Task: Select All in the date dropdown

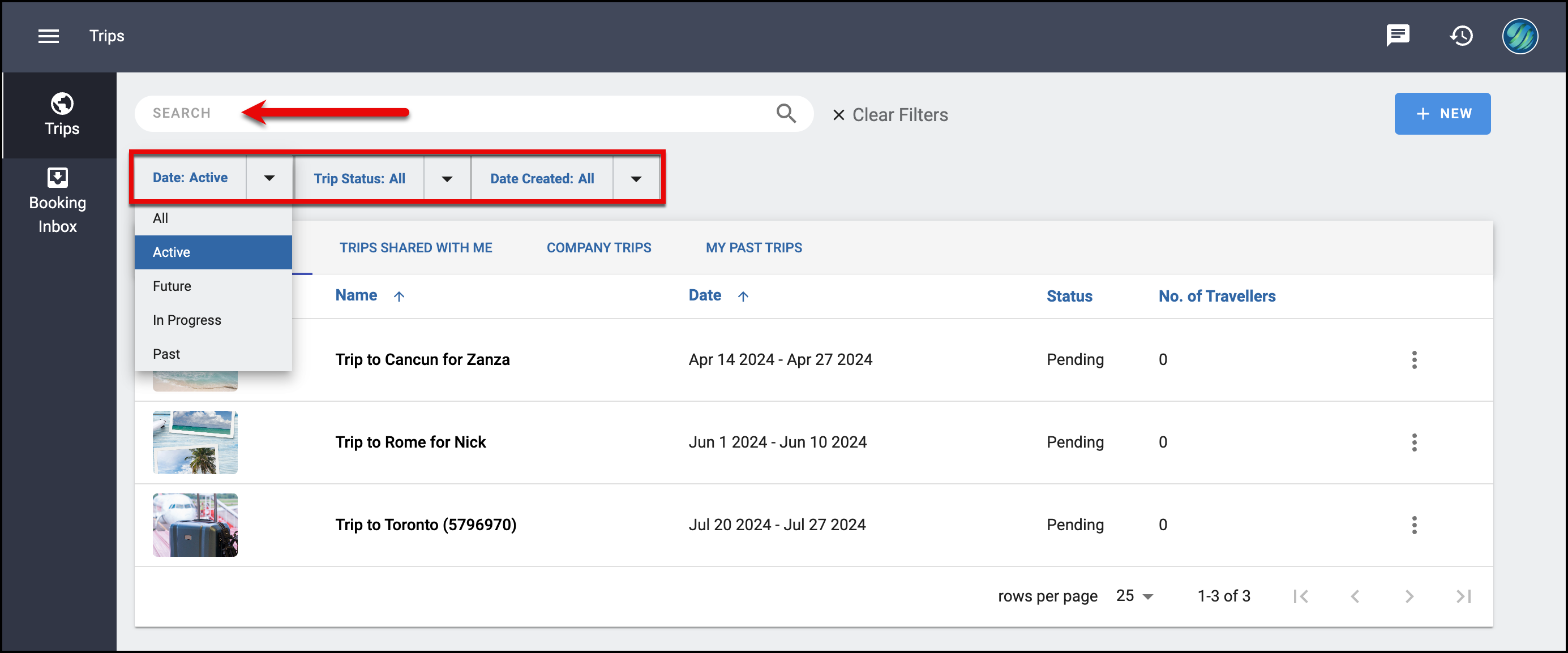Action: [x=213, y=218]
